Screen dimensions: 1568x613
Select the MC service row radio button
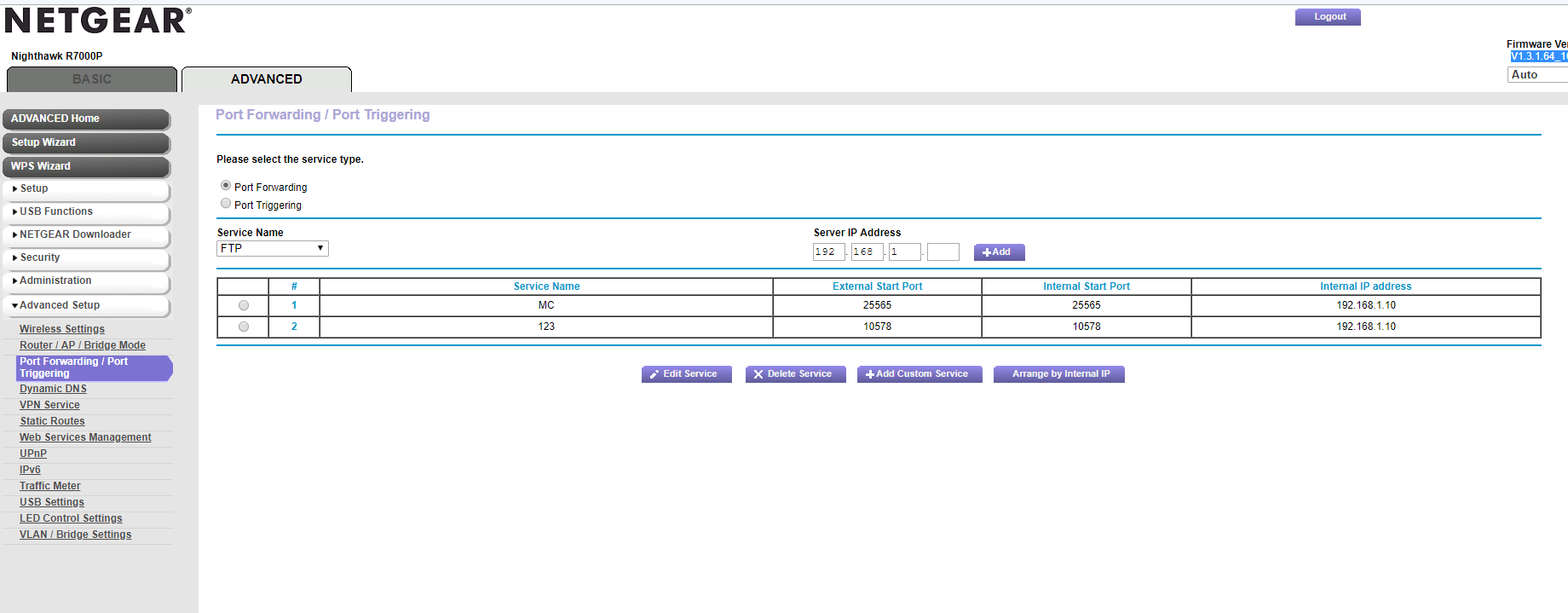(244, 305)
